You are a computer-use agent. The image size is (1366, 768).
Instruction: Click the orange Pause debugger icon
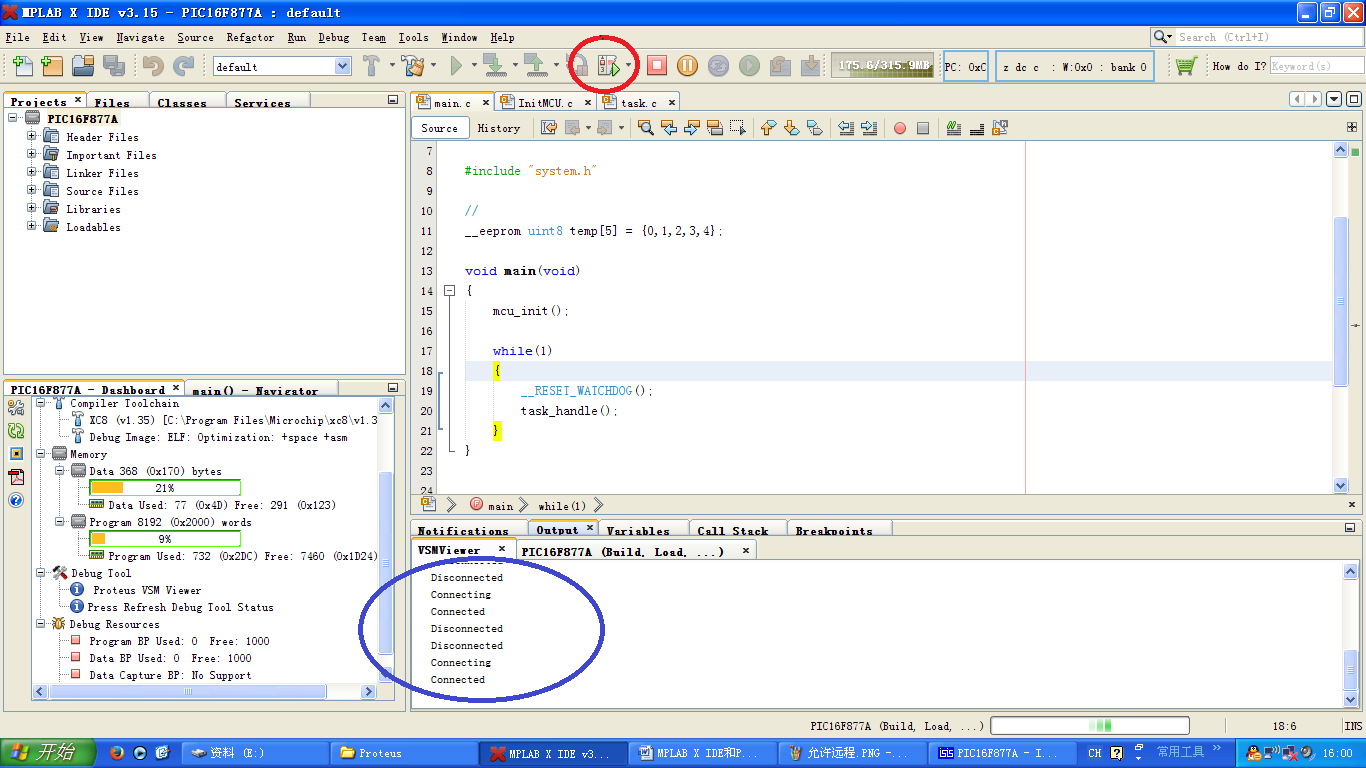(x=687, y=66)
